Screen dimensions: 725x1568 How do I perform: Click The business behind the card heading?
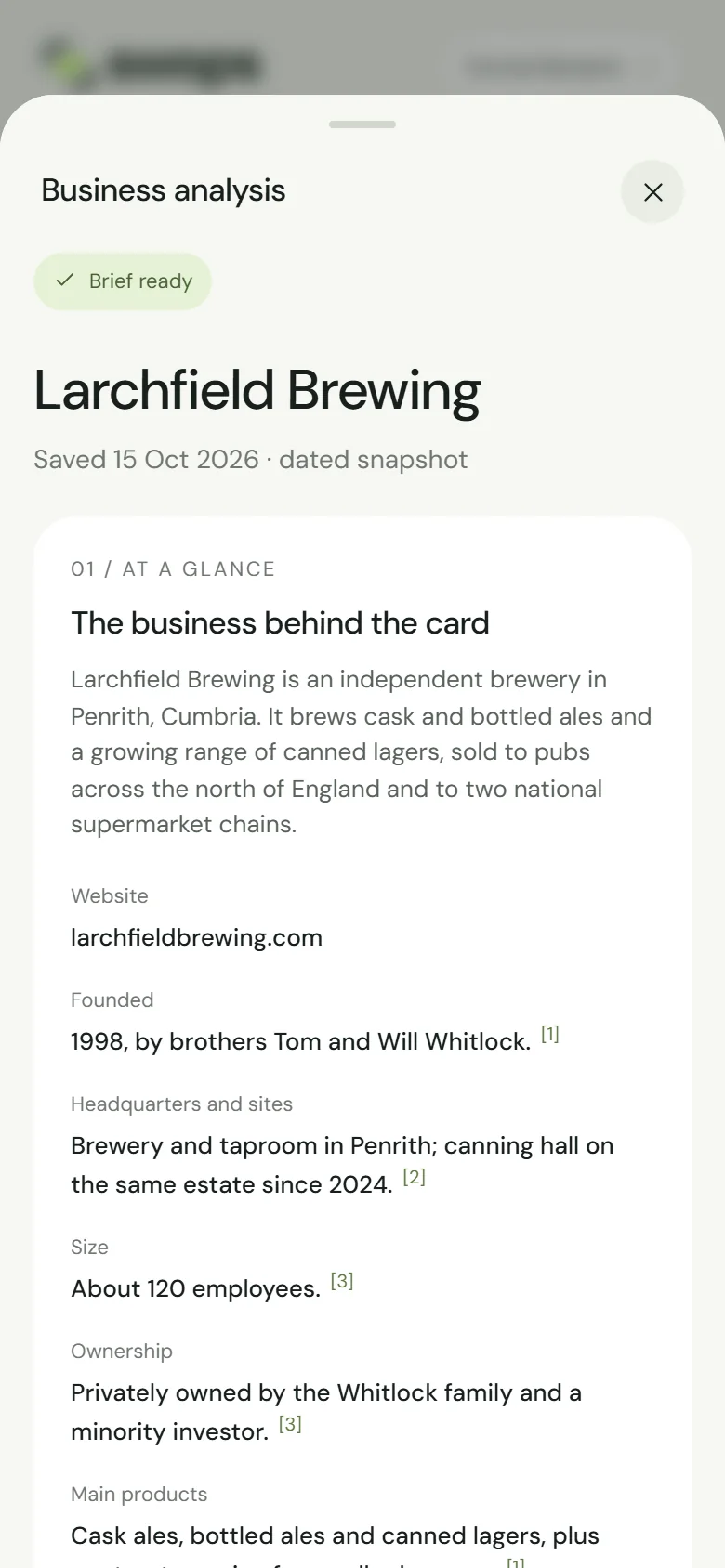pyautogui.click(x=280, y=623)
